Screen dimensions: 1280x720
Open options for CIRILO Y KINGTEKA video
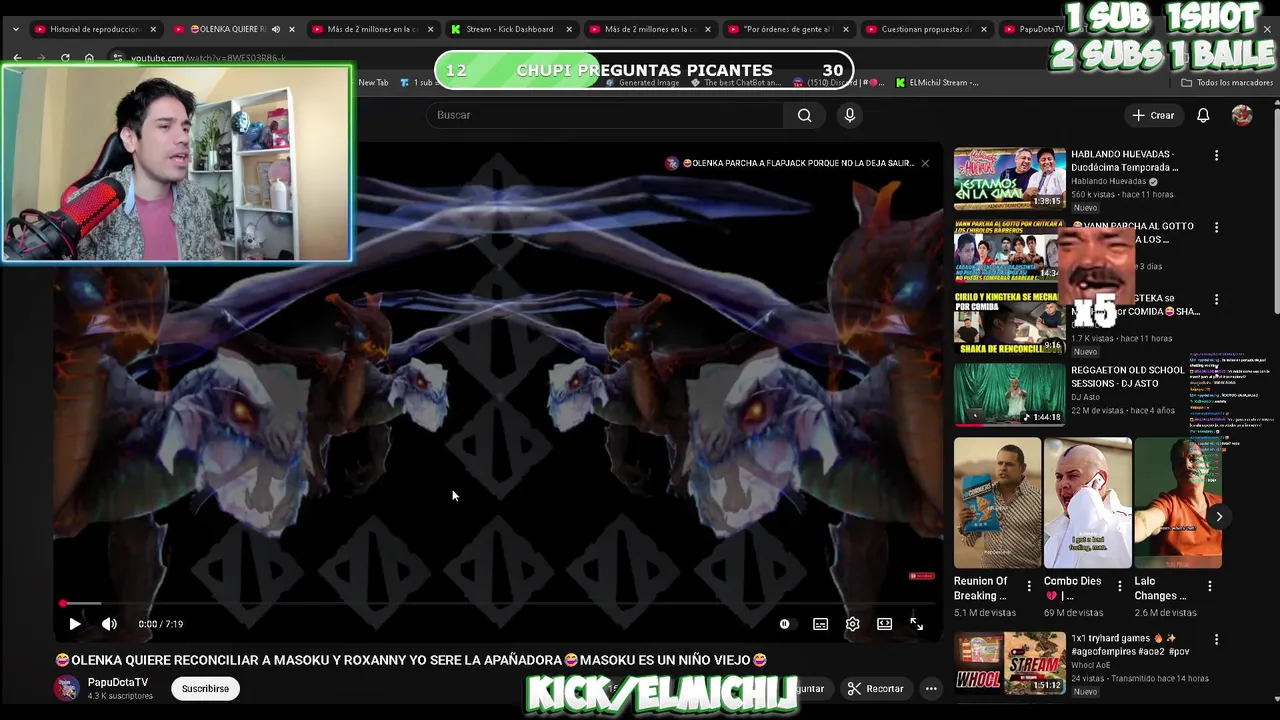pos(1216,299)
